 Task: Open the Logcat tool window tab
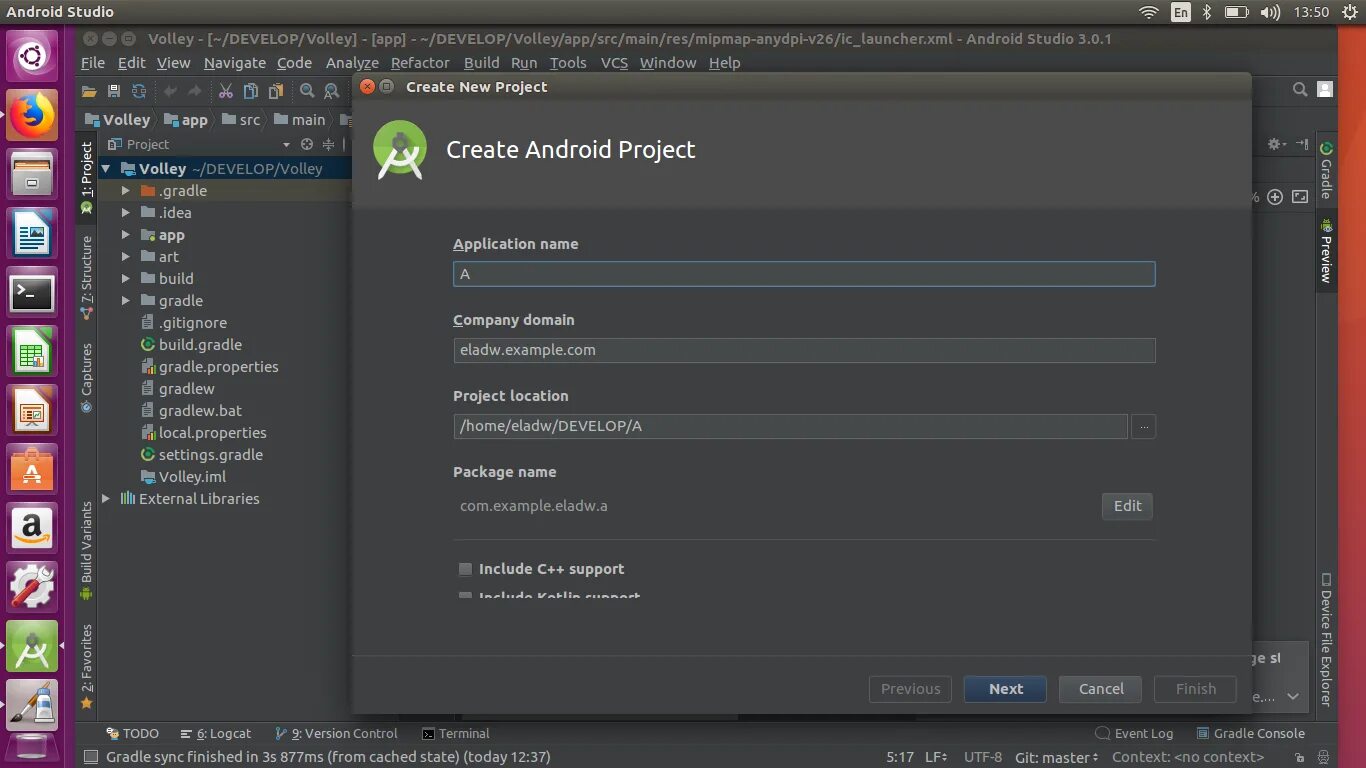(214, 733)
